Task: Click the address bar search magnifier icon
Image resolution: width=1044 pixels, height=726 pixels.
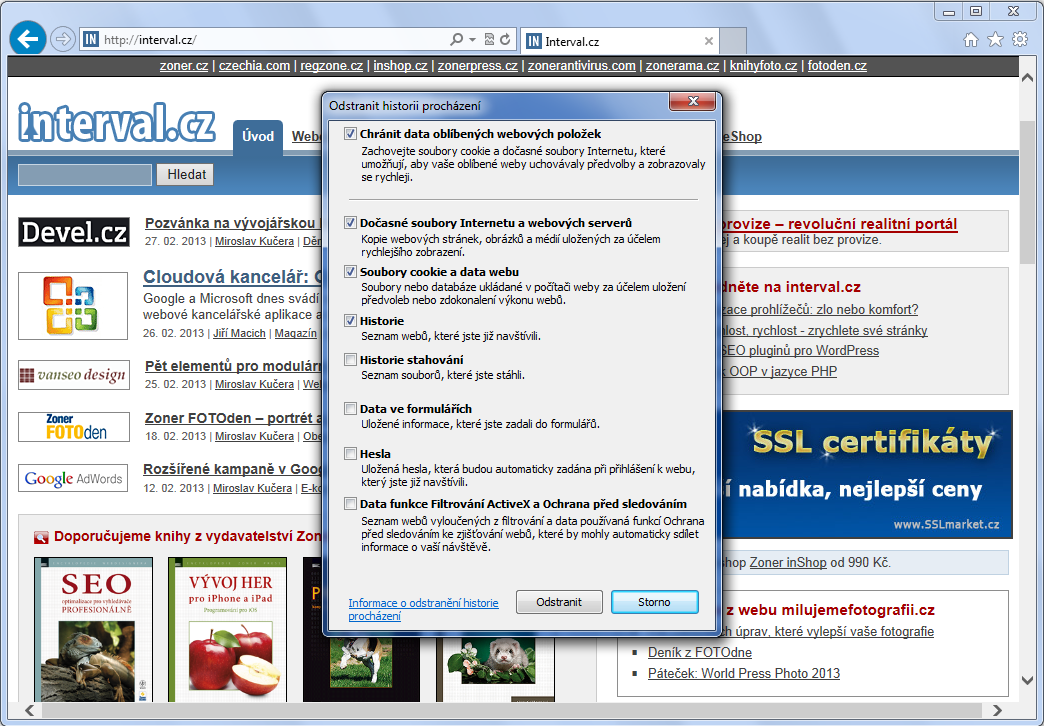Action: (456, 39)
